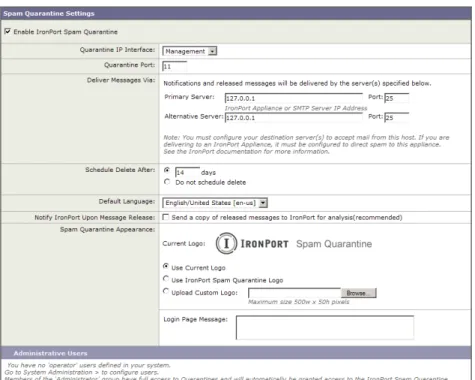475x380 pixels.
Task: Click the days number input field
Action: 187,172
